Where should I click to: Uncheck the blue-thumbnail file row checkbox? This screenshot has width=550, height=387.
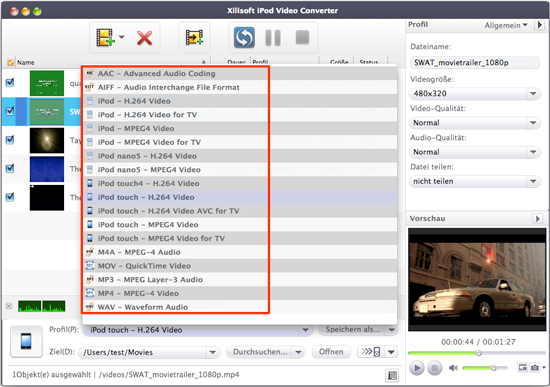(10, 168)
